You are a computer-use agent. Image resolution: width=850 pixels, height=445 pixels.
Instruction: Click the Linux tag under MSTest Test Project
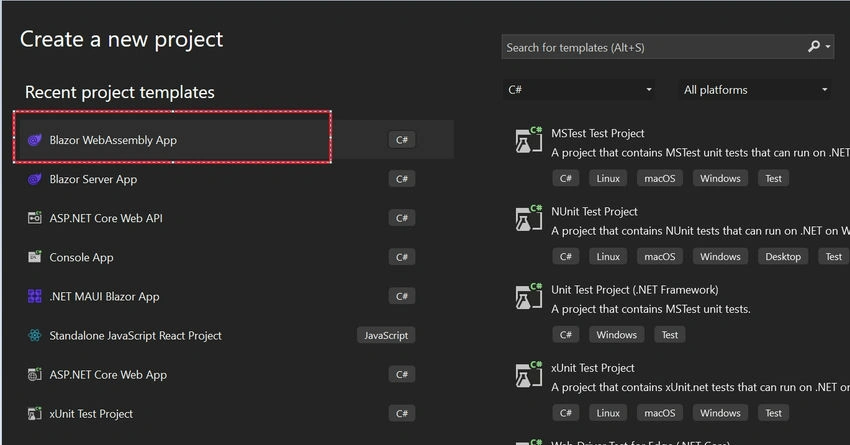click(x=608, y=178)
